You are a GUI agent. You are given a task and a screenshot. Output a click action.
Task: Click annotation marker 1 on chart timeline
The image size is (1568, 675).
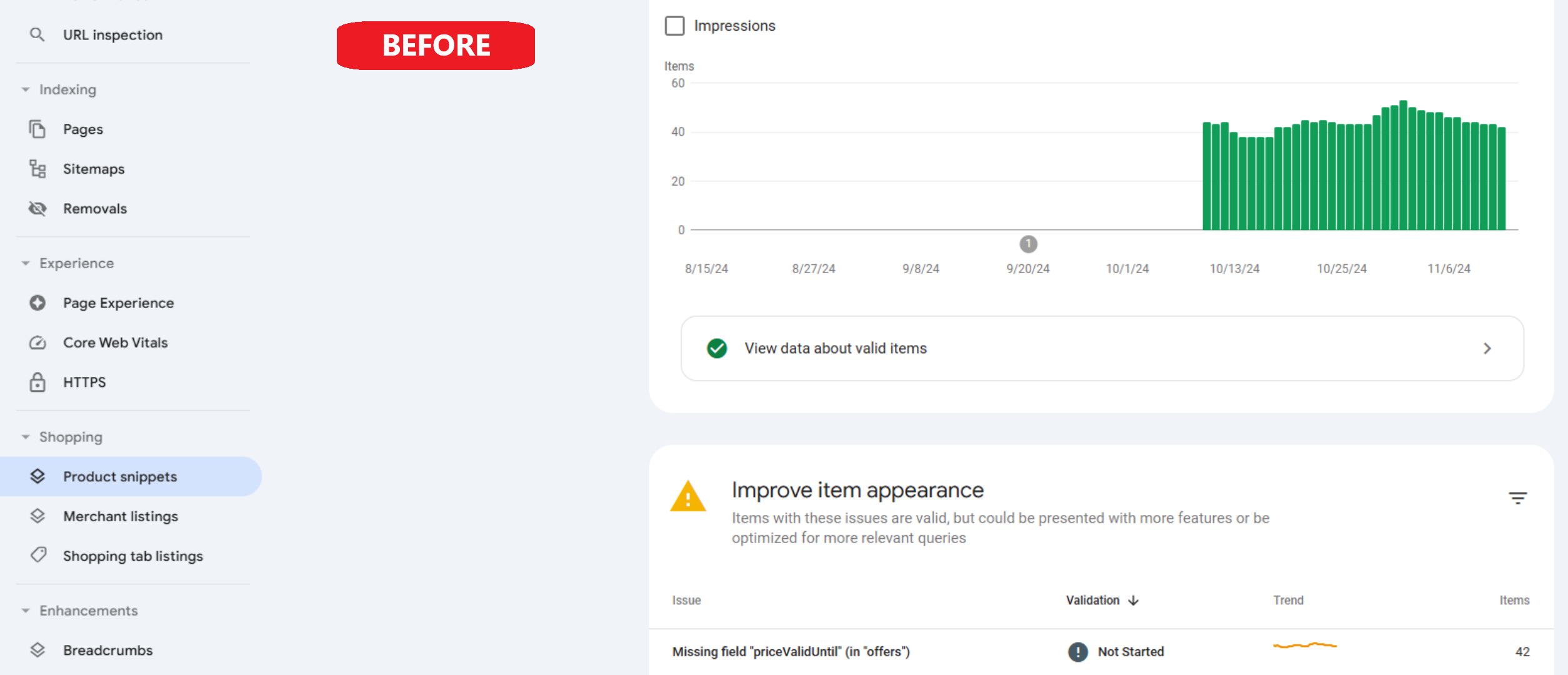pyautogui.click(x=1028, y=244)
